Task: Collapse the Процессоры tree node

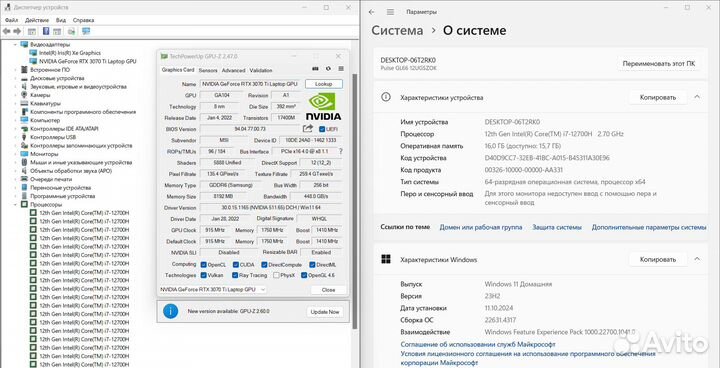Action: (x=15, y=204)
